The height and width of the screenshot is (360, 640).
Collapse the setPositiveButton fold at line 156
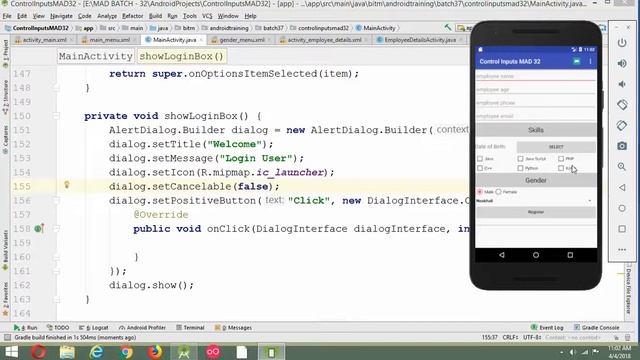(x=57, y=200)
